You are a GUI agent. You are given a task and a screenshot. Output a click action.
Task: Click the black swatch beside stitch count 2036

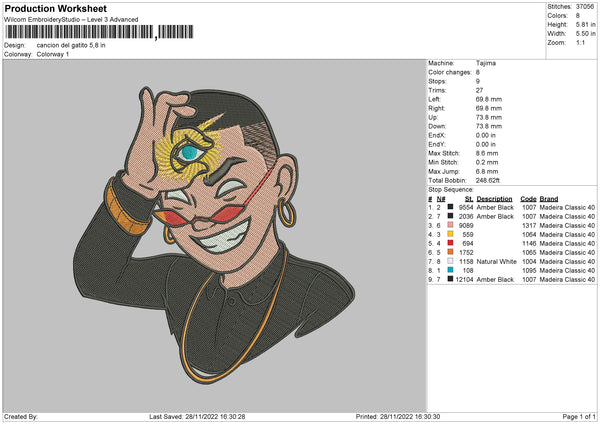(x=450, y=216)
